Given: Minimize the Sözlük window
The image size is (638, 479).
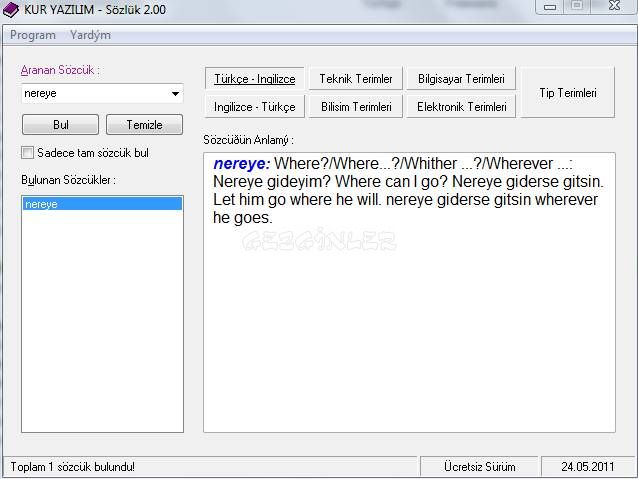Looking at the screenshot, I should (x=550, y=7).
